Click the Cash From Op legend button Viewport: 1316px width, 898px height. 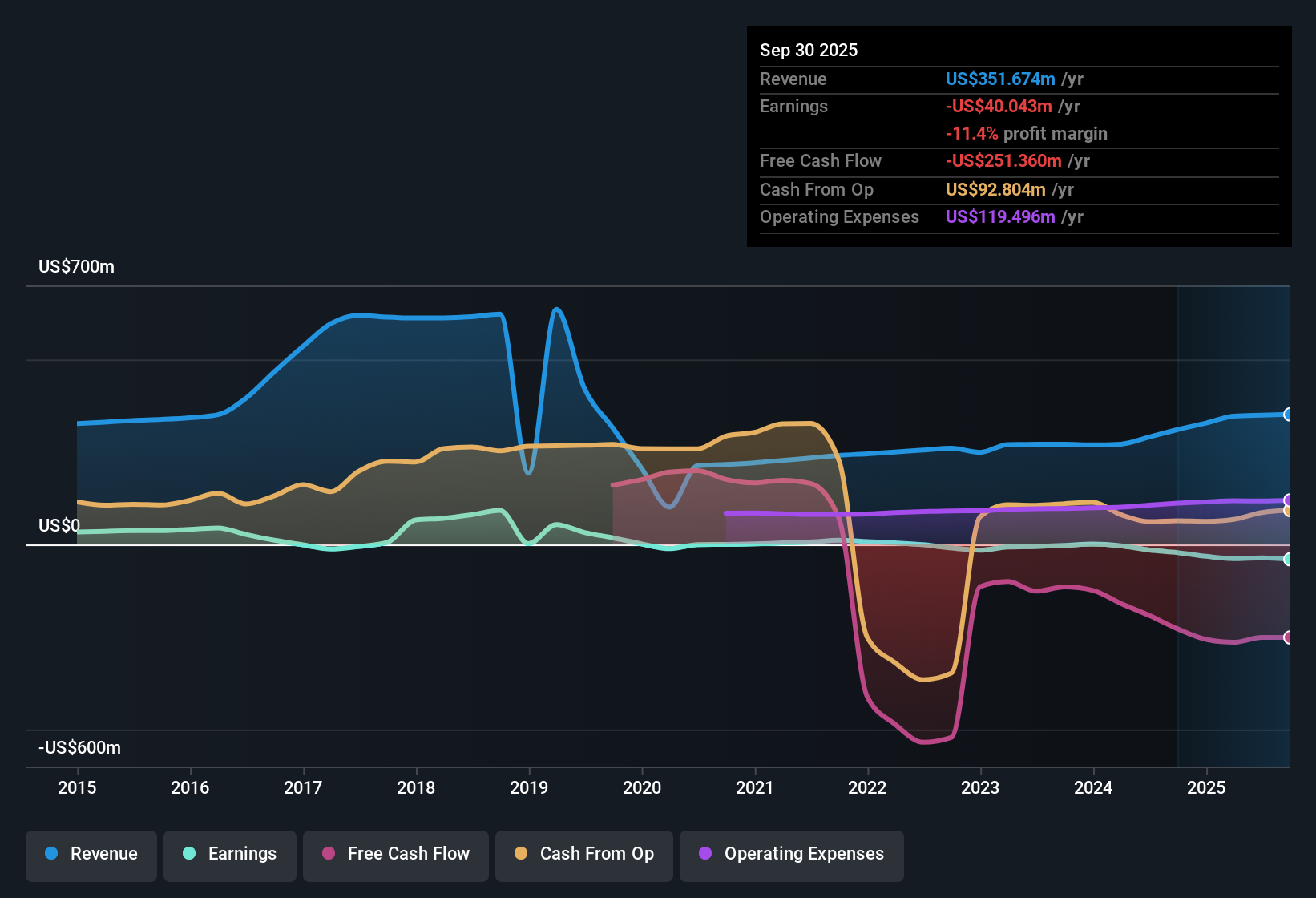(583, 854)
